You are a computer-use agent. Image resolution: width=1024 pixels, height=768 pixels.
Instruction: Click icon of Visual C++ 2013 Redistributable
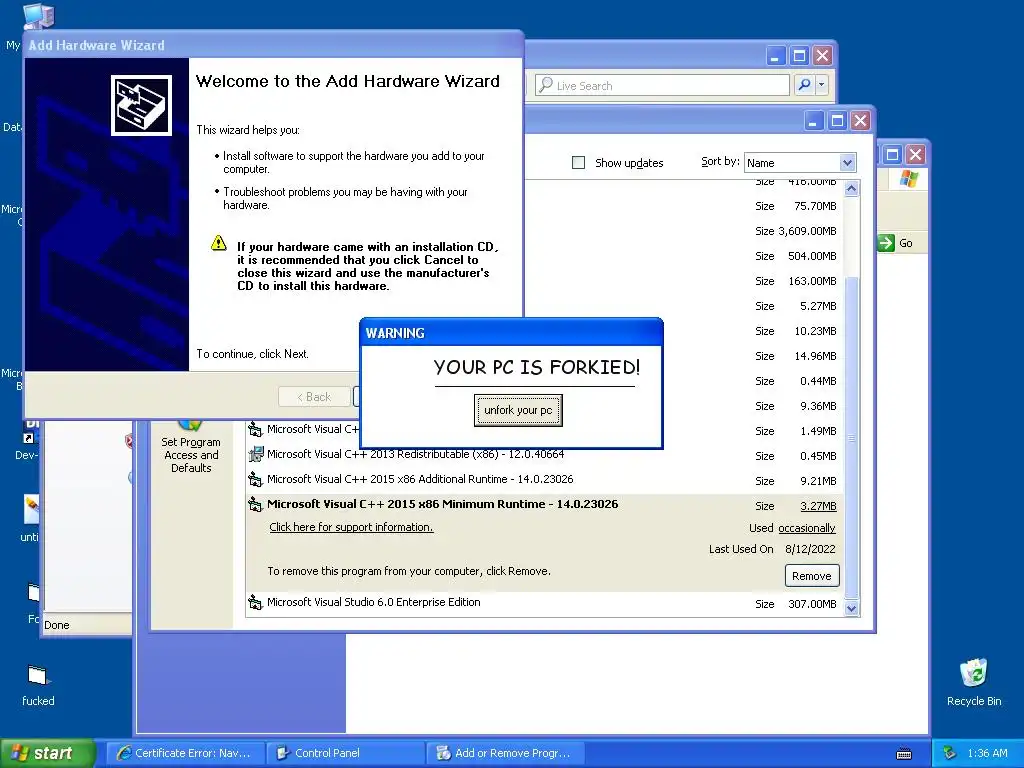[255, 455]
